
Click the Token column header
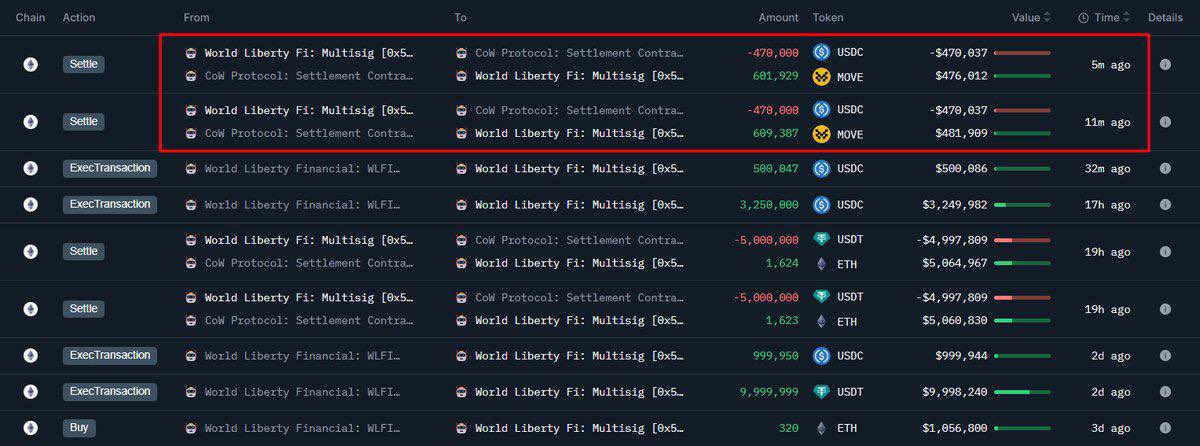[828, 17]
